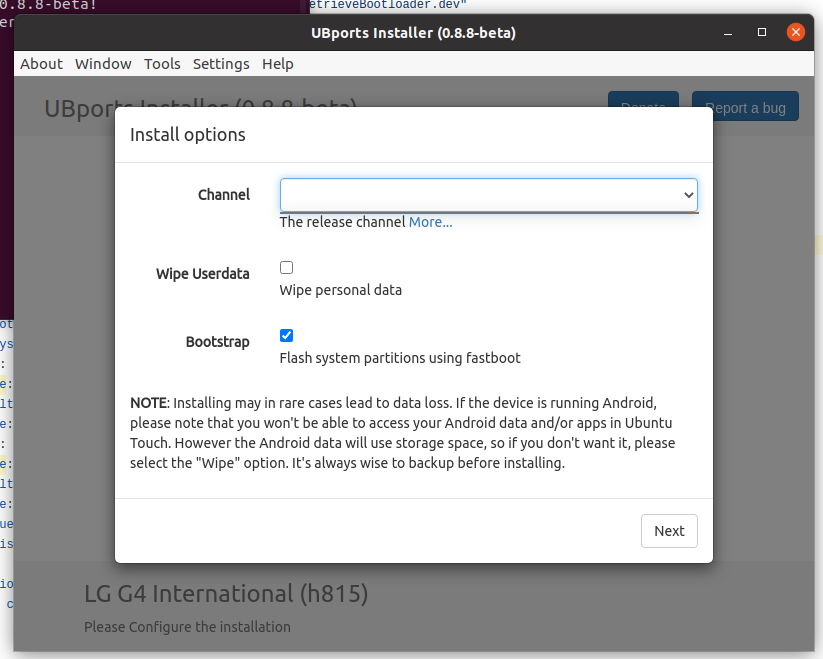Uncheck the Bootstrap checkbox
Viewport: 823px width, 659px height.
pyautogui.click(x=287, y=336)
